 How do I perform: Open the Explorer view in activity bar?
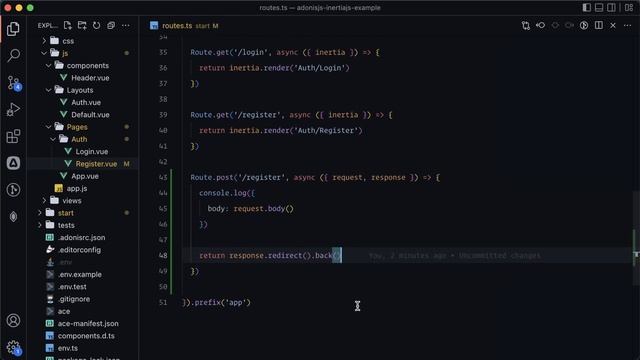click(x=13, y=29)
